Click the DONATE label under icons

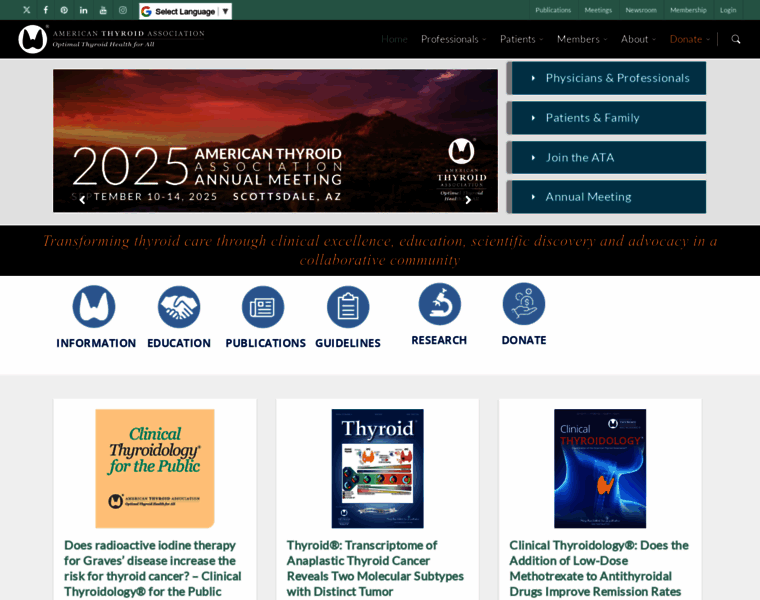524,340
